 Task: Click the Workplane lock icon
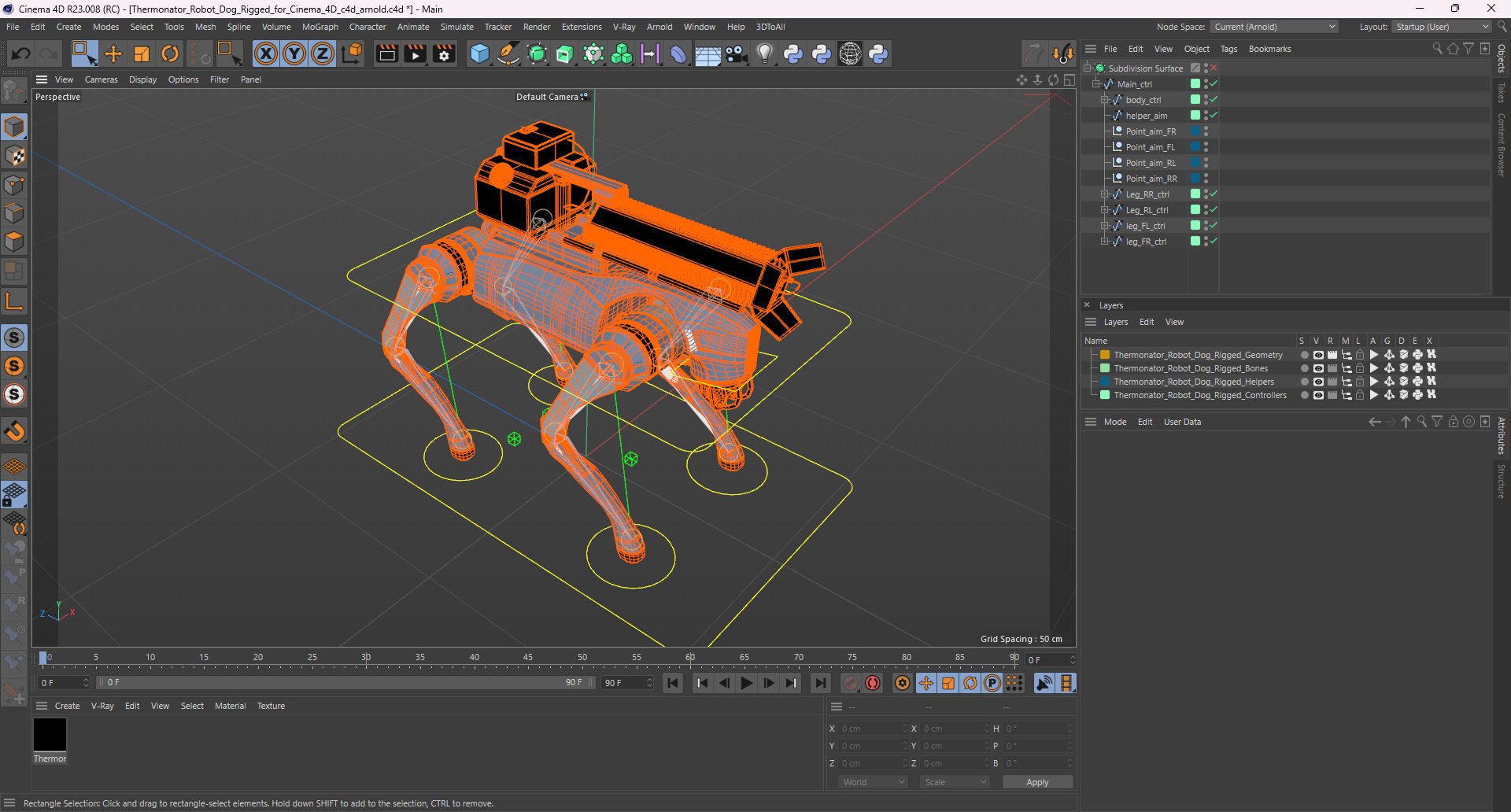[15, 495]
